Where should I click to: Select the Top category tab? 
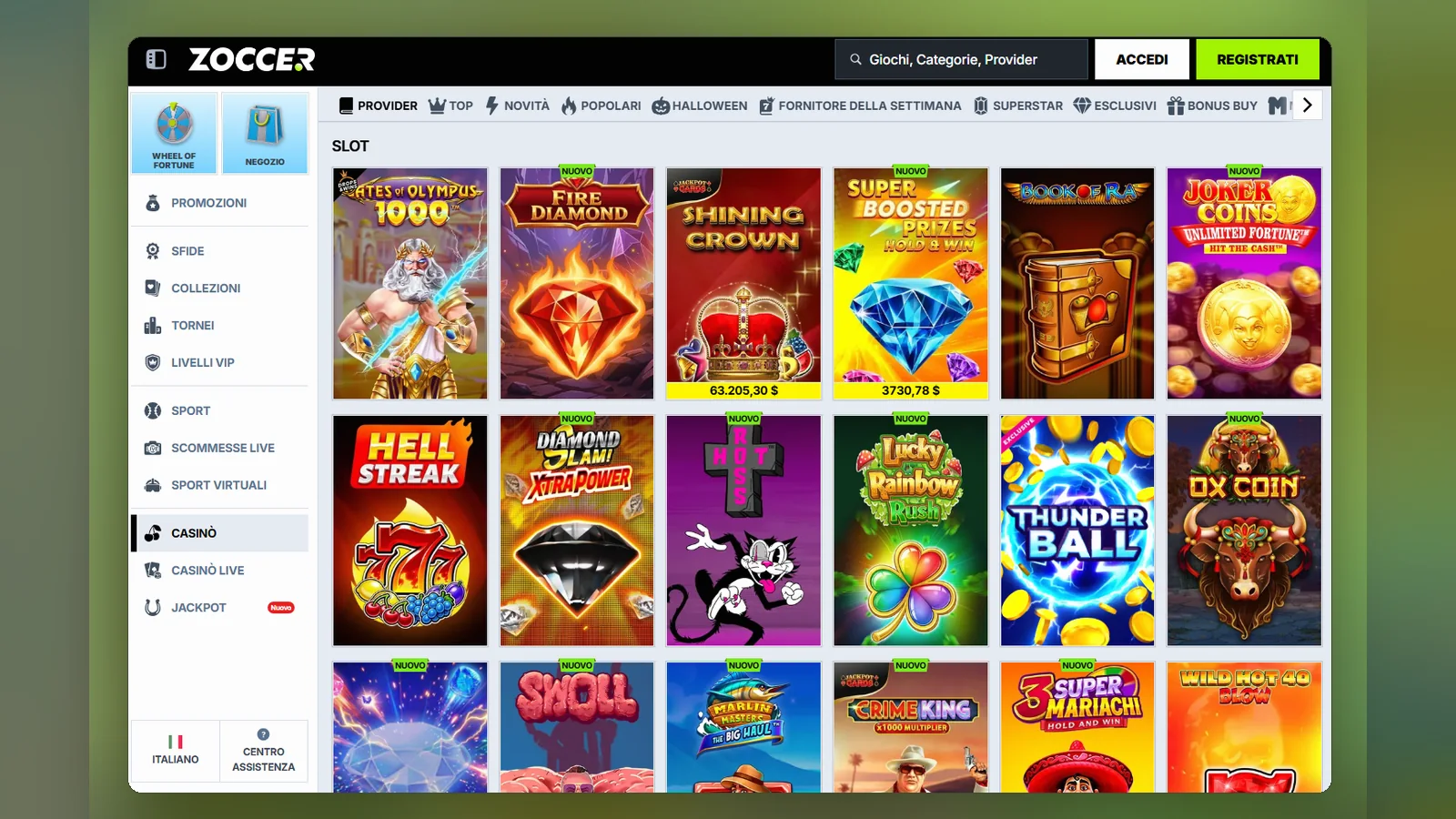(450, 106)
